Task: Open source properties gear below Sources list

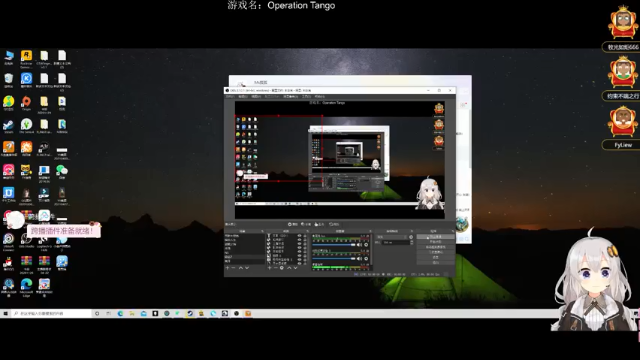Action: click(282, 268)
